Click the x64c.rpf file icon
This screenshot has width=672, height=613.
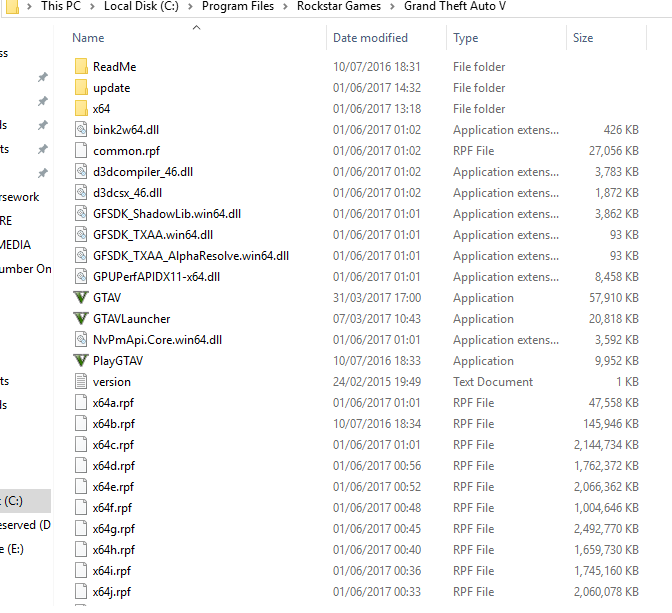coord(81,445)
